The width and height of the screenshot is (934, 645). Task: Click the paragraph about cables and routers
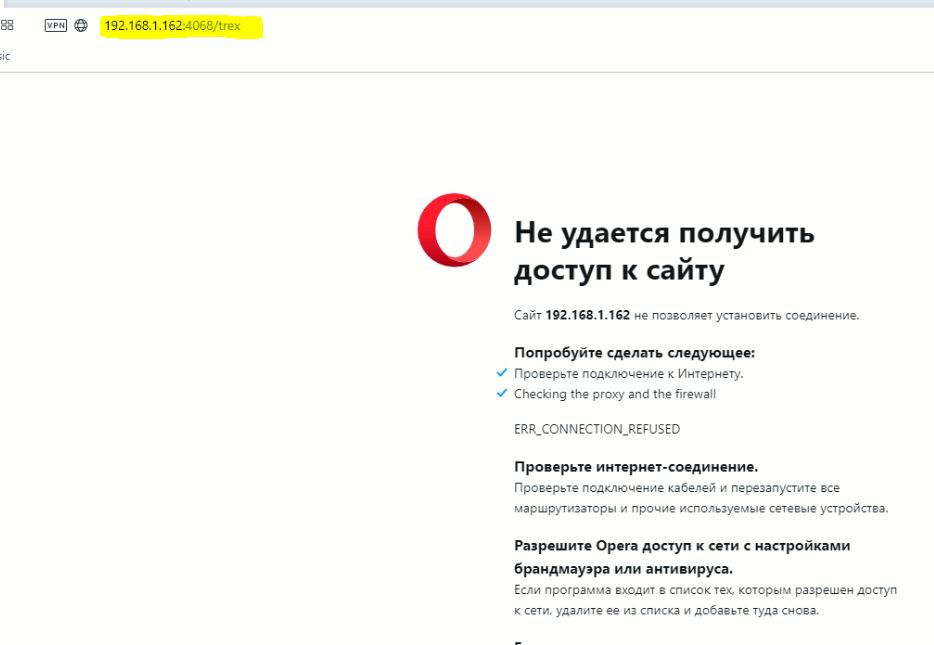coord(701,498)
